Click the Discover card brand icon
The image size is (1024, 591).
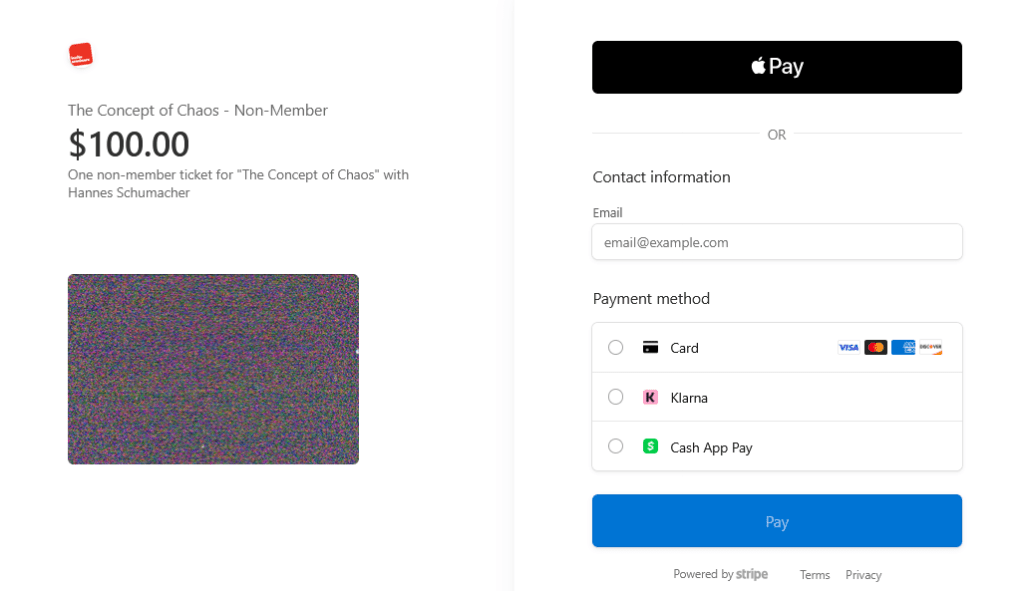(931, 347)
